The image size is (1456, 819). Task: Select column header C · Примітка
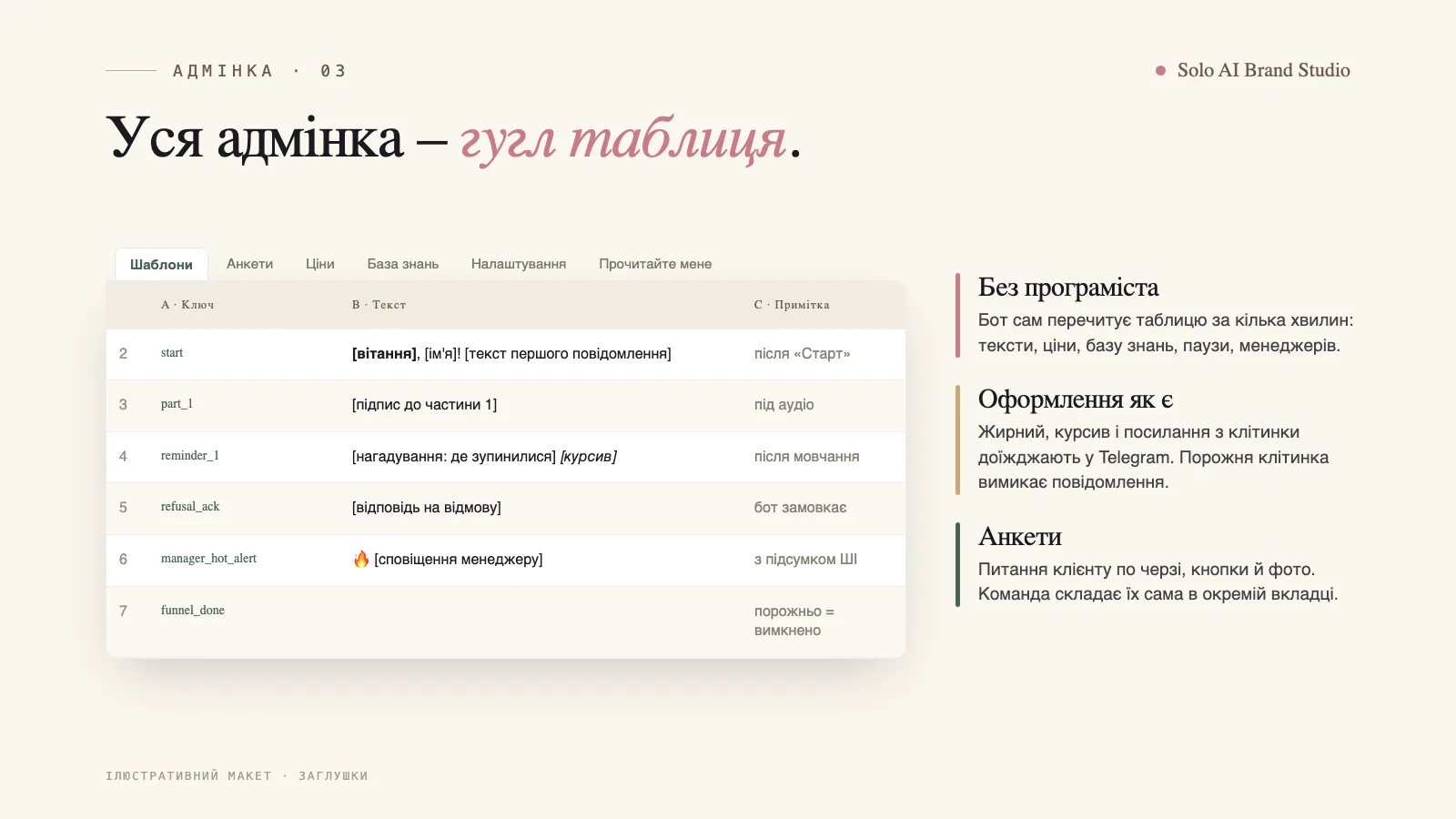[x=792, y=305]
